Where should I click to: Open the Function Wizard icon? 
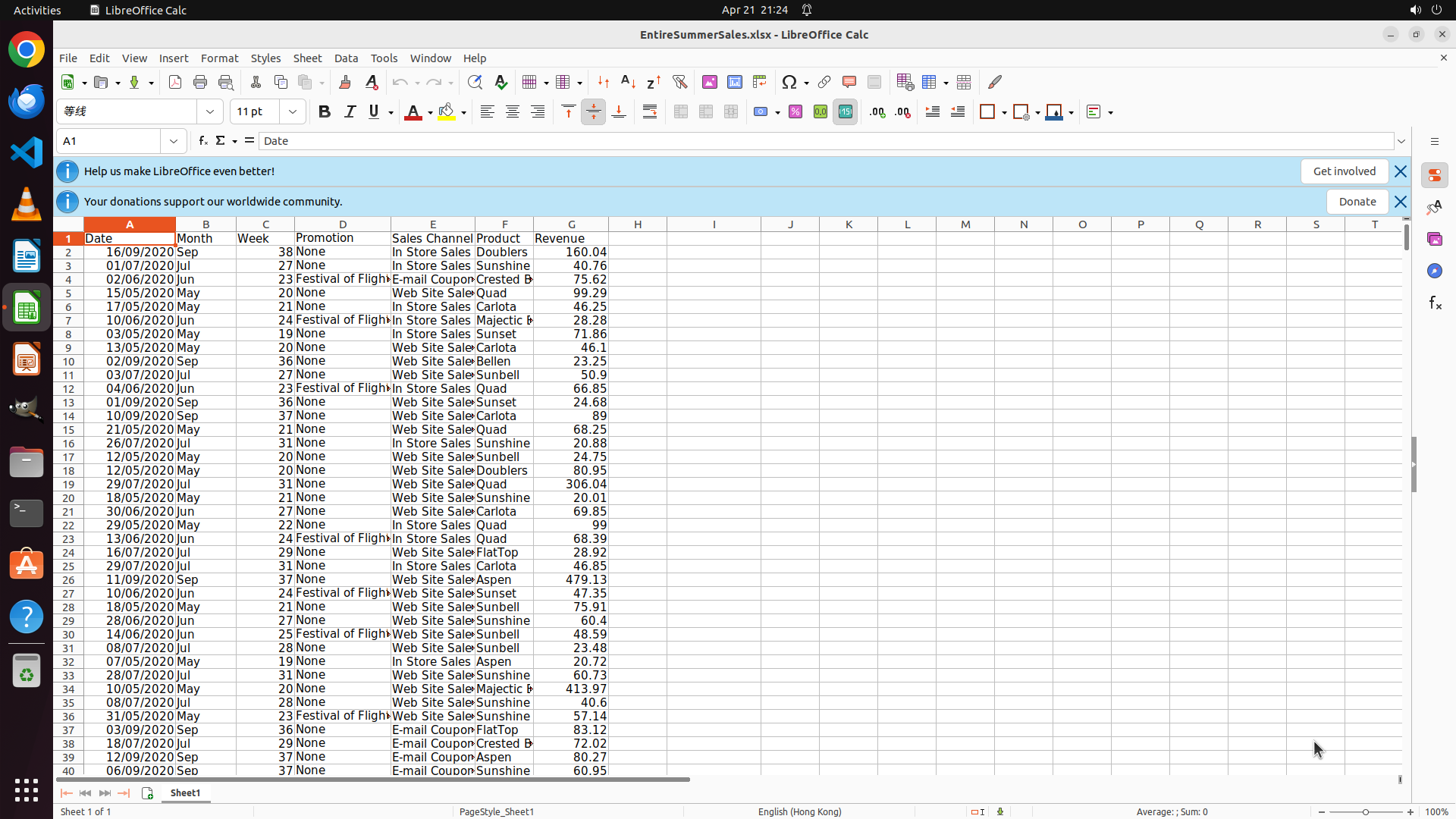coord(202,141)
